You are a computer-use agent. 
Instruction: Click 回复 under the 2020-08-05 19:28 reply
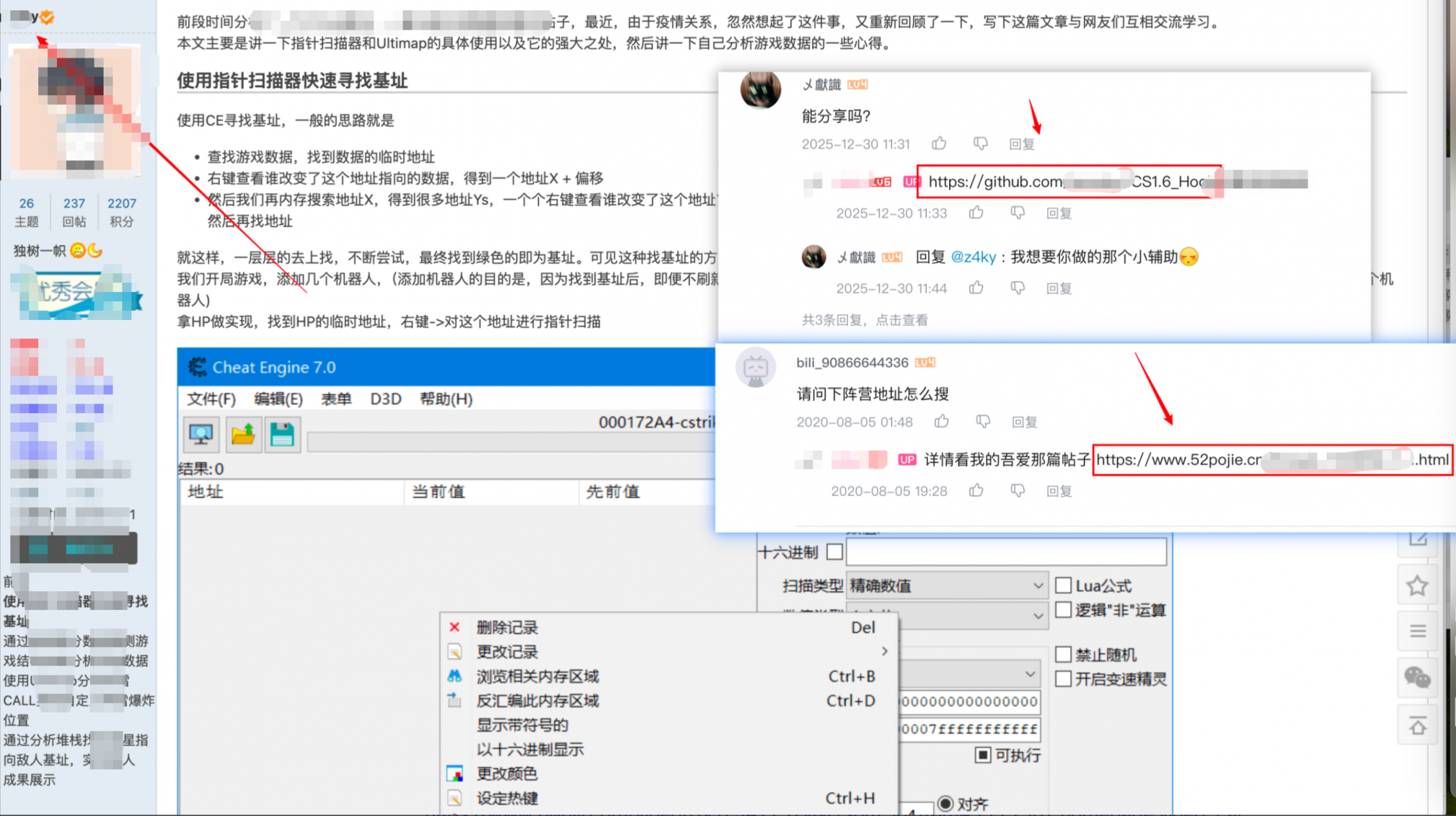pyautogui.click(x=1059, y=491)
